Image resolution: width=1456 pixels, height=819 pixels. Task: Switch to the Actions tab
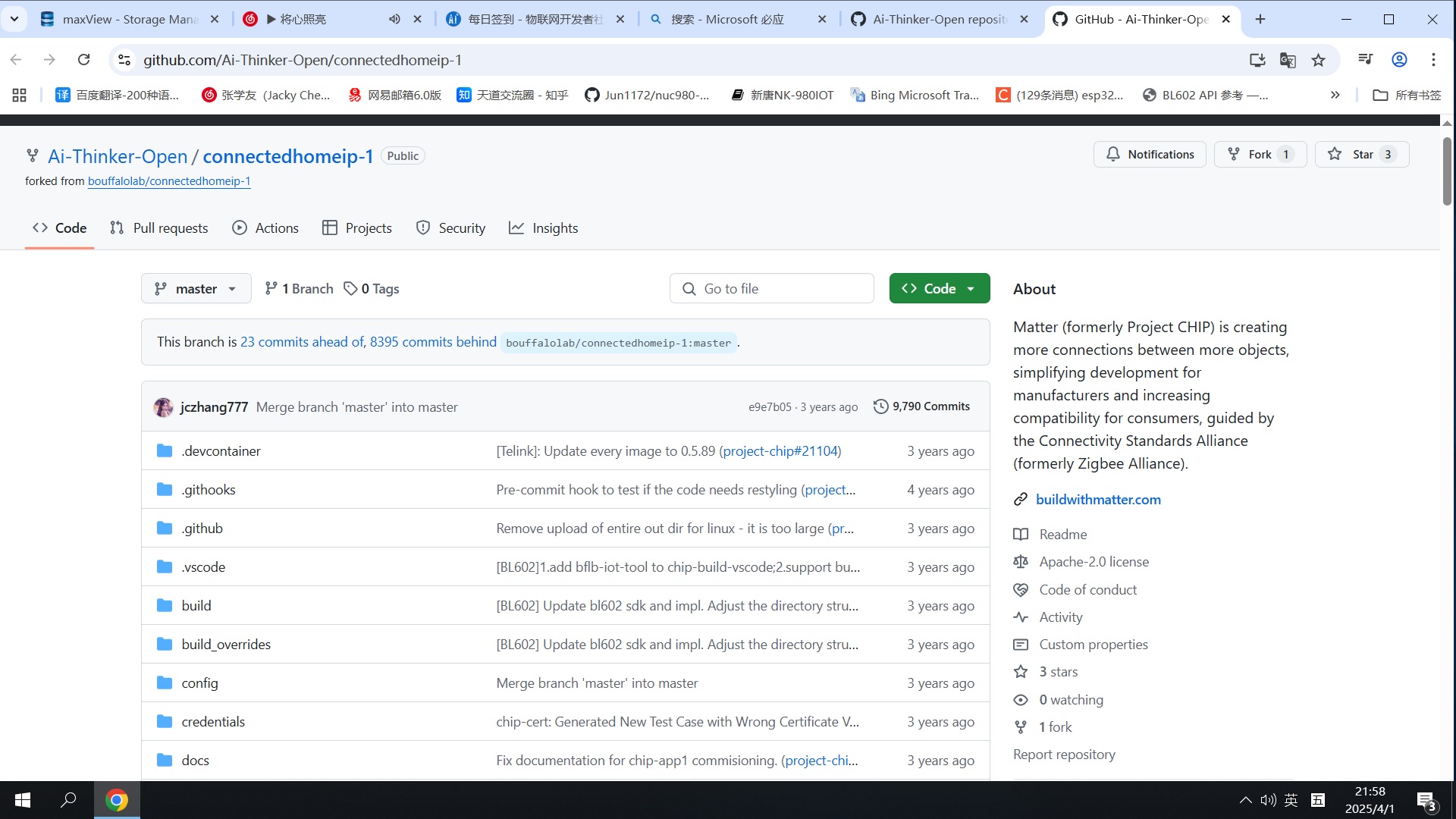[265, 227]
